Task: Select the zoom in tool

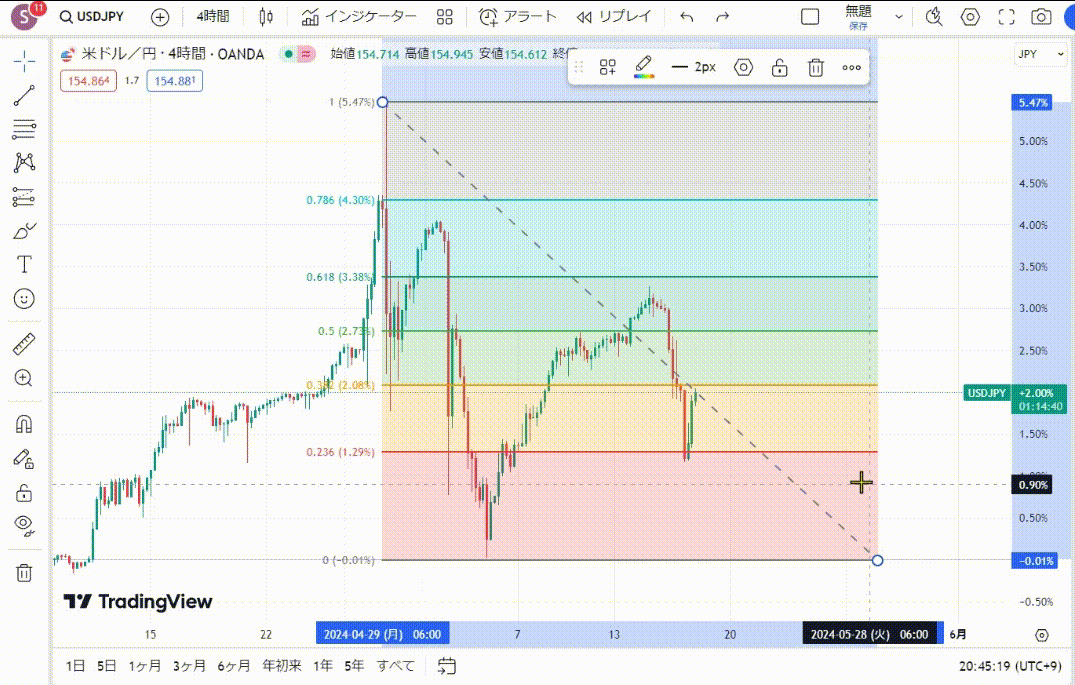Action: pyautogui.click(x=24, y=378)
